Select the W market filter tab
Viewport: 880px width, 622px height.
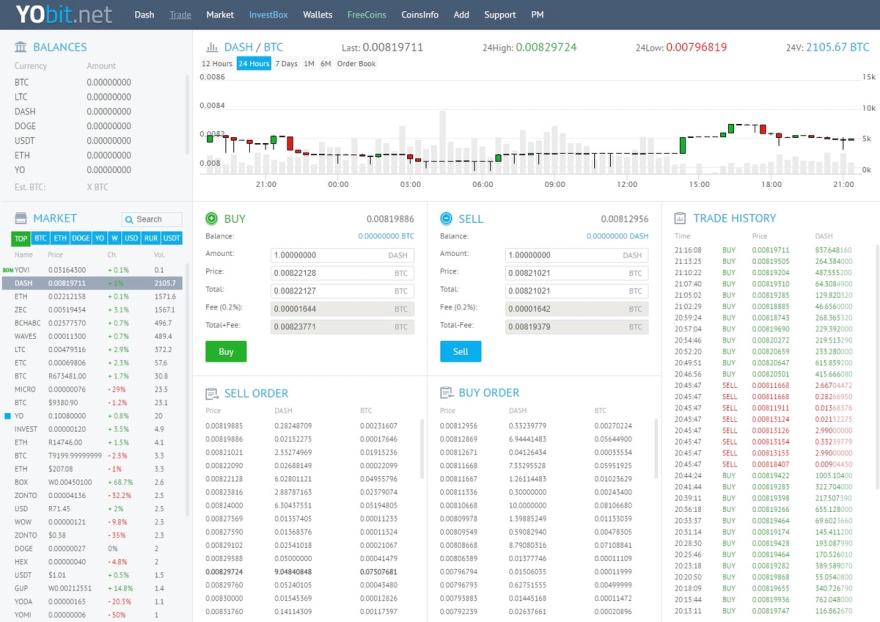point(114,239)
